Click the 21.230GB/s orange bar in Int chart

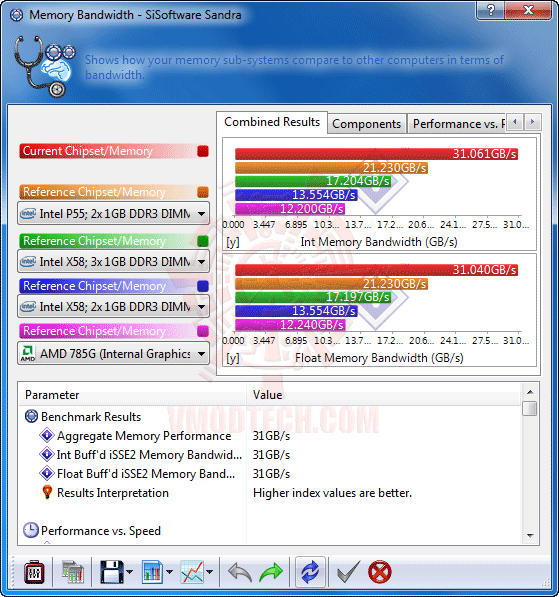click(x=331, y=168)
